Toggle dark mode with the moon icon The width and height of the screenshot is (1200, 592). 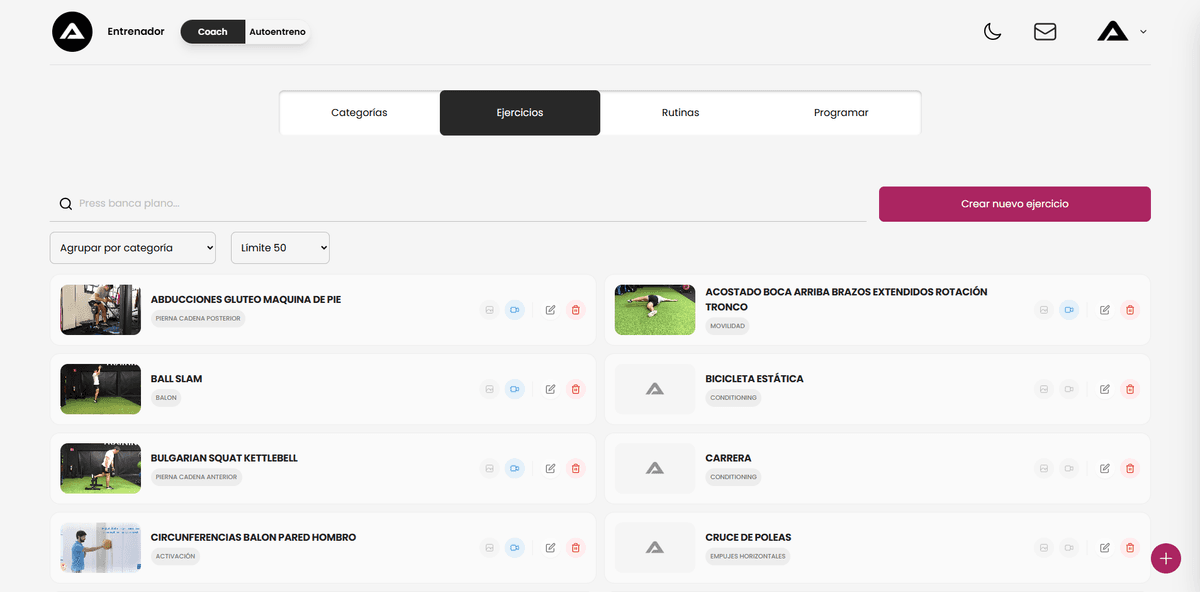pyautogui.click(x=992, y=32)
